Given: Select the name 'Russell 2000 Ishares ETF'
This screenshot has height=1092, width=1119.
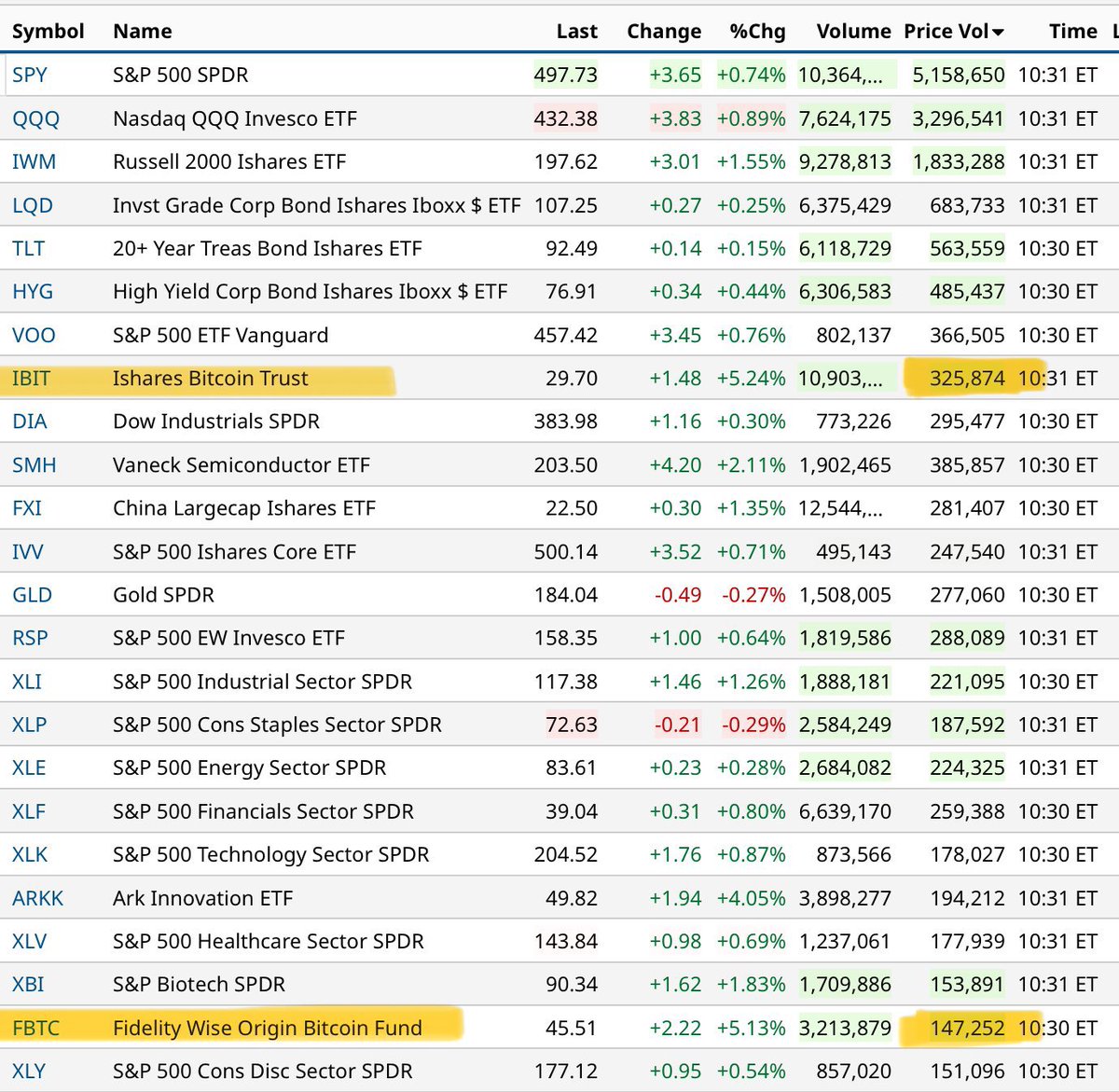Looking at the screenshot, I should pyautogui.click(x=229, y=161).
